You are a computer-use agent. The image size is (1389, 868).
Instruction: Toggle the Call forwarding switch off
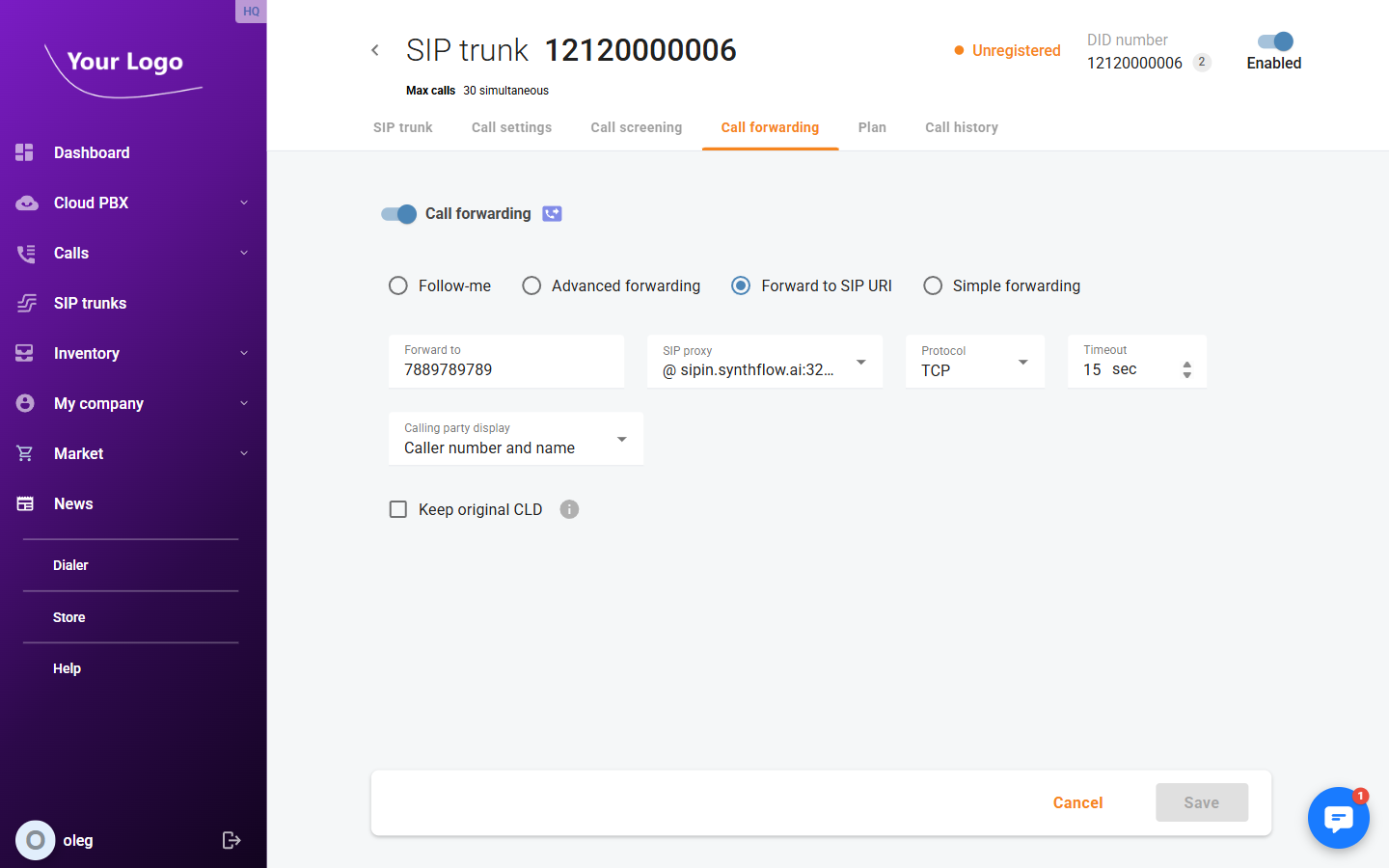click(398, 214)
